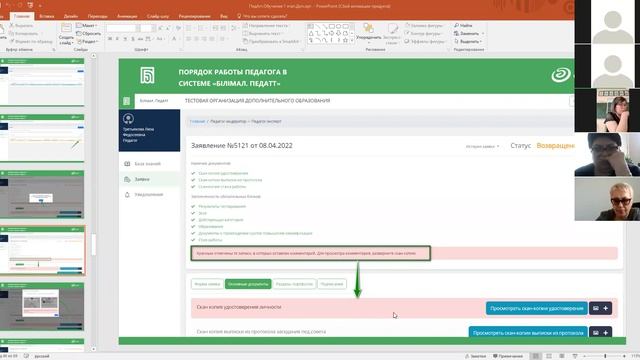This screenshot has width=640, height=360.
Task: Toggle normal view button in status bar
Action: click(x=536, y=356)
